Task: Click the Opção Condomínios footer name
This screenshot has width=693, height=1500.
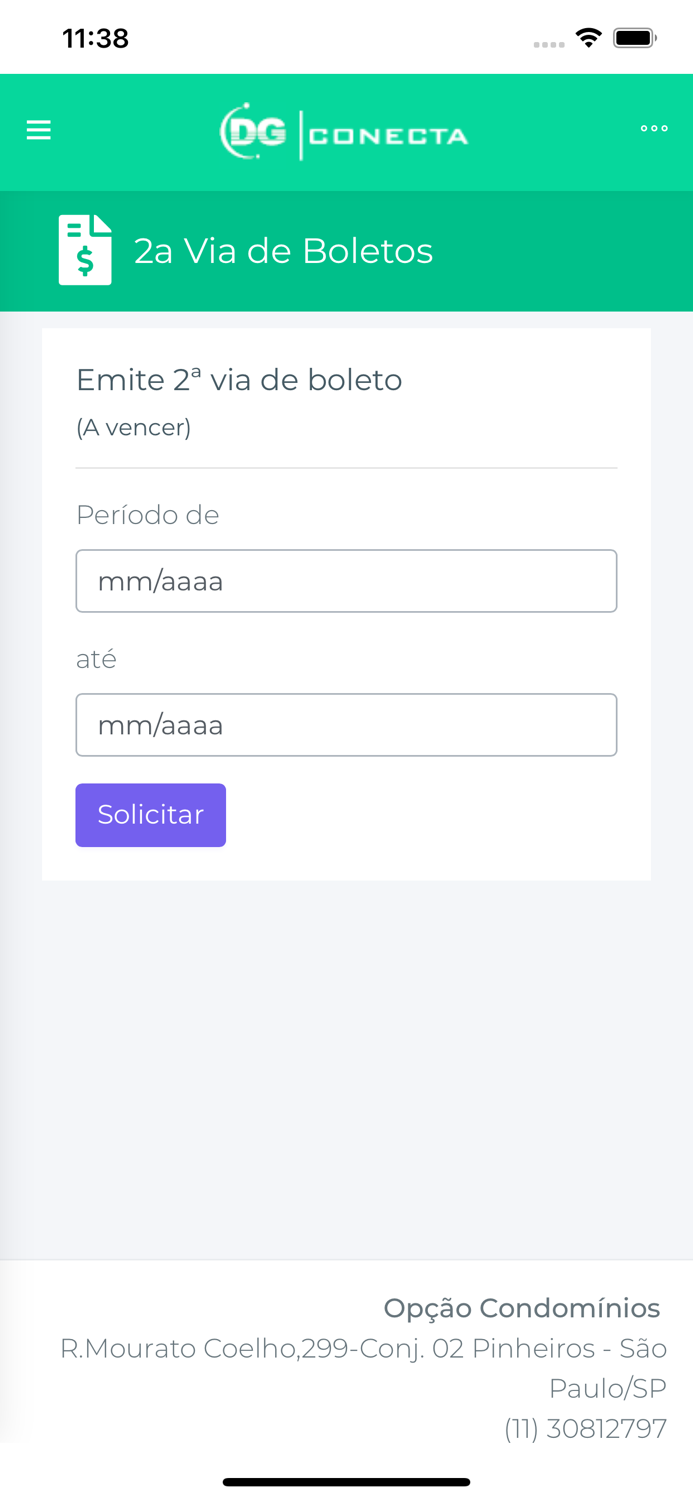Action: pos(522,1307)
